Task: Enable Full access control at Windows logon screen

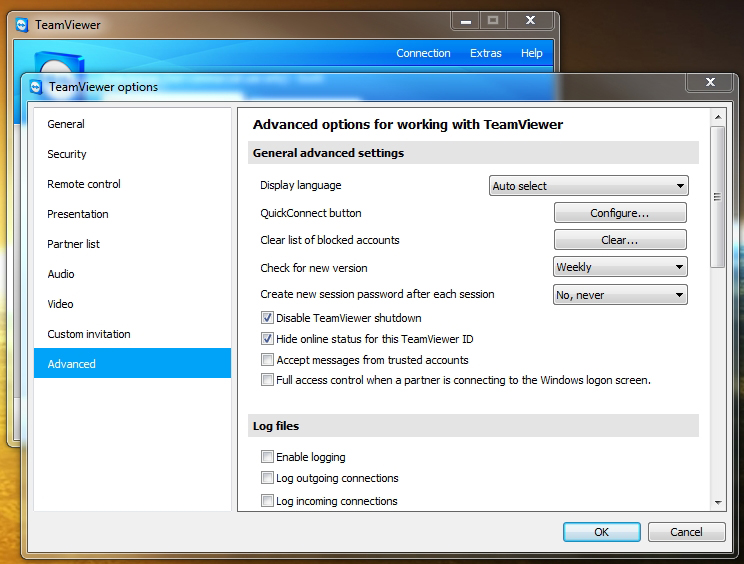Action: coord(267,380)
